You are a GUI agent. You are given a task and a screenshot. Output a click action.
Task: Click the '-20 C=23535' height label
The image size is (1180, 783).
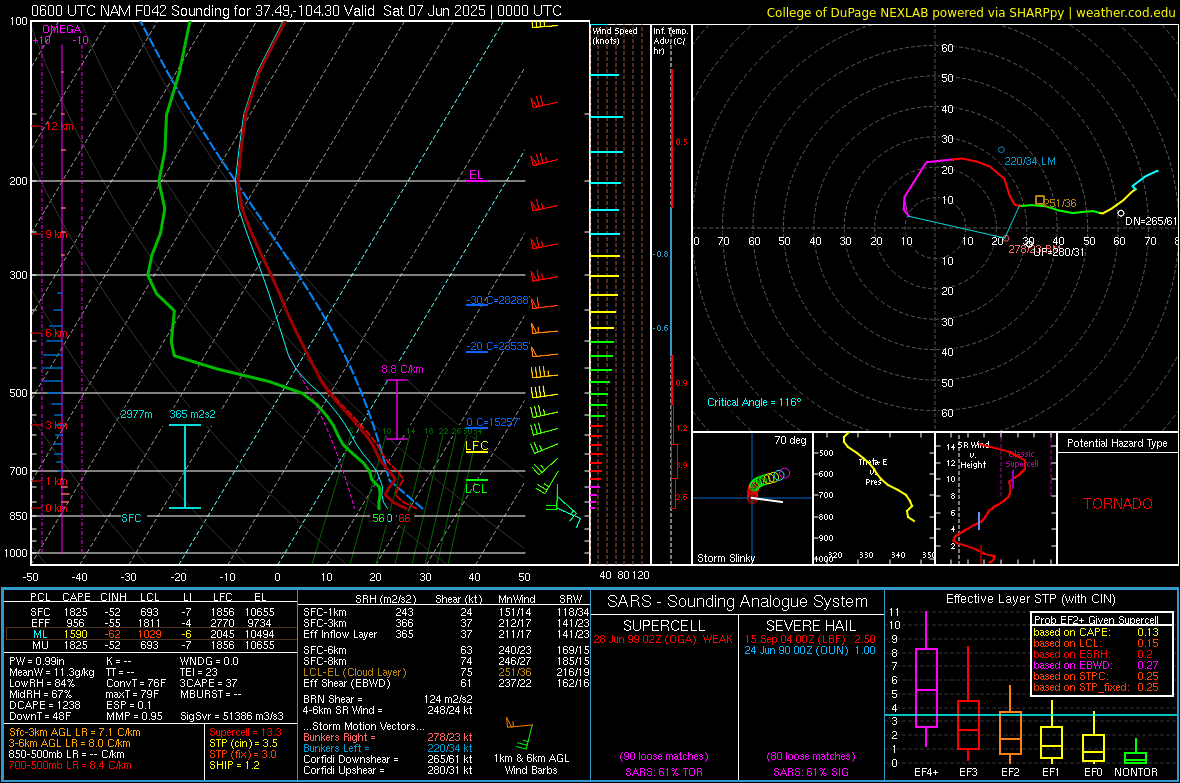498,346
